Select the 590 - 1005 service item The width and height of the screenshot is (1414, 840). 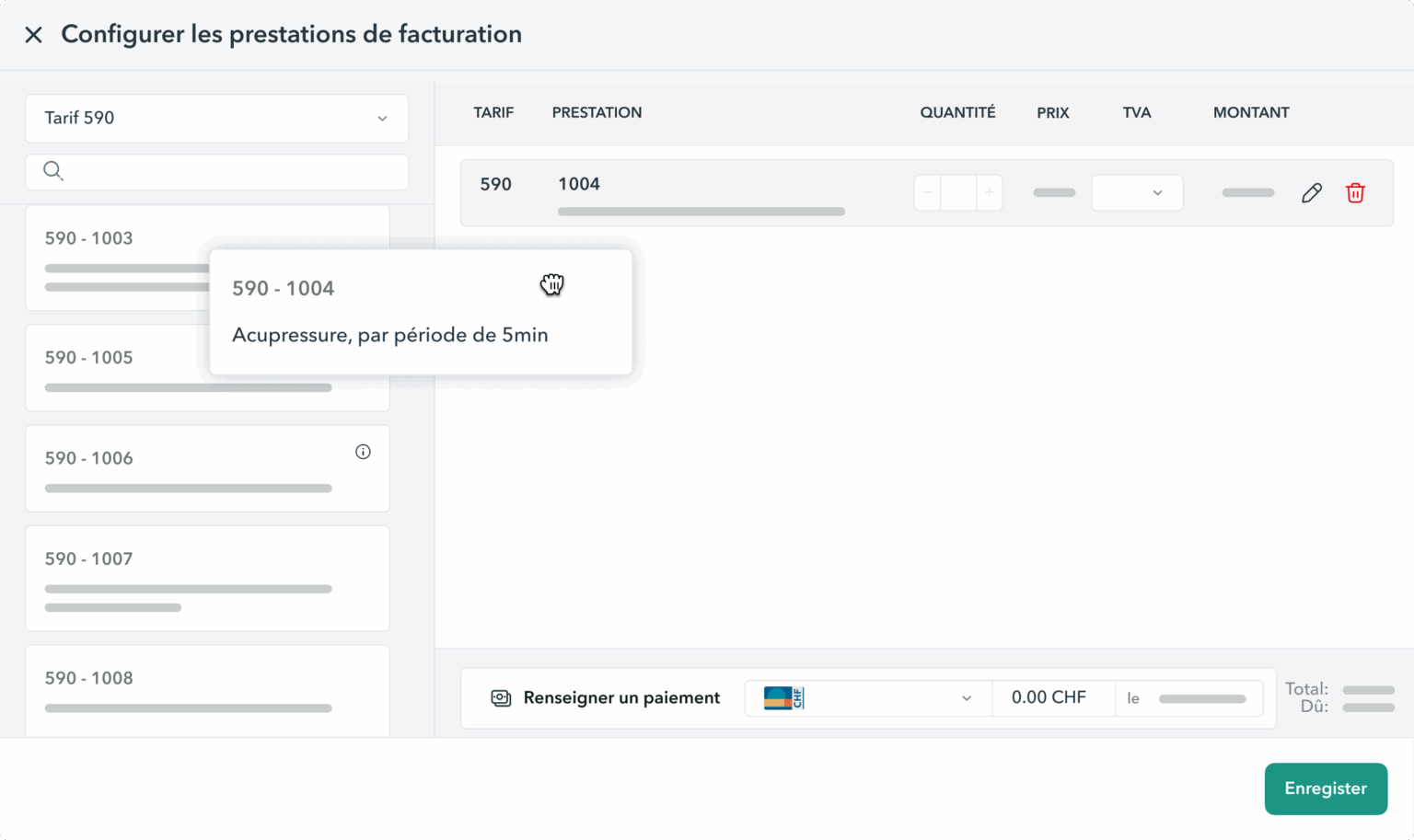(x=110, y=368)
